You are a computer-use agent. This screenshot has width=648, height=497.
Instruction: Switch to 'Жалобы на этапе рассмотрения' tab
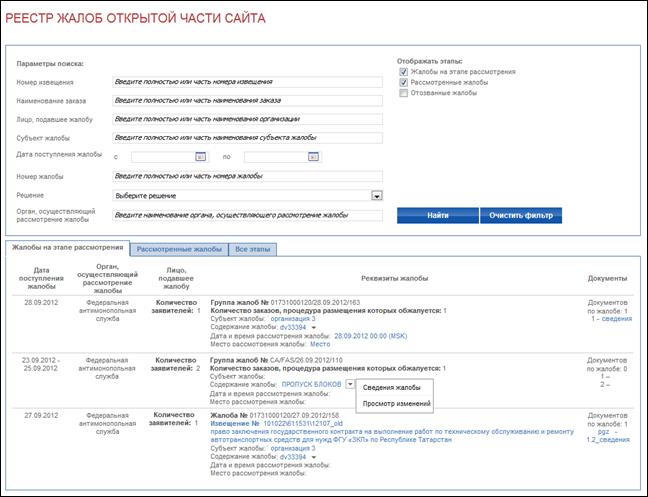(68, 247)
